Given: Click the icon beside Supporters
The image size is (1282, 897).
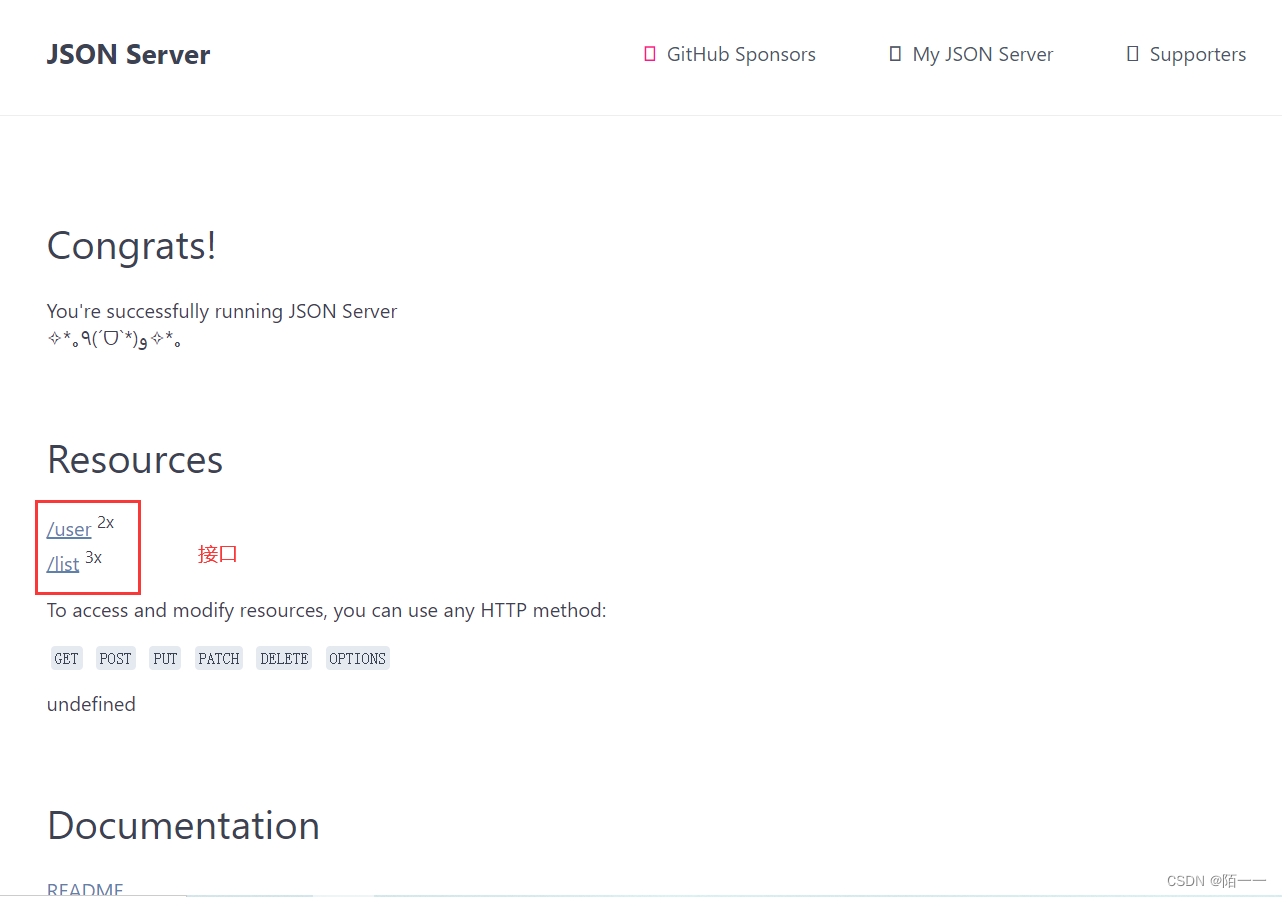Looking at the screenshot, I should 1132,54.
